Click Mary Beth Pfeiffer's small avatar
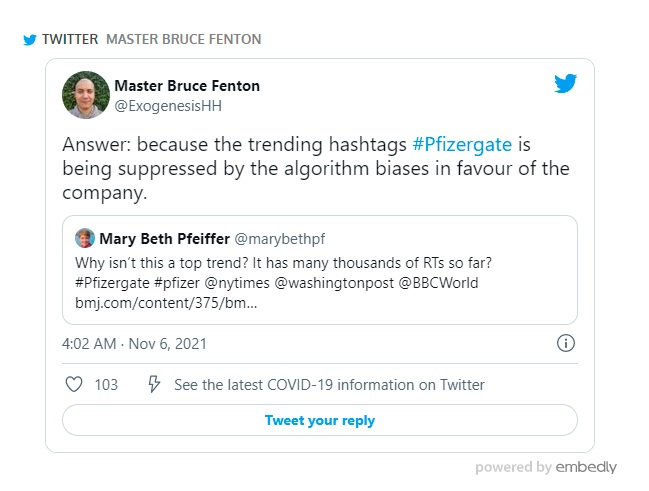This screenshot has height=491, width=649. pyautogui.click(x=85, y=239)
